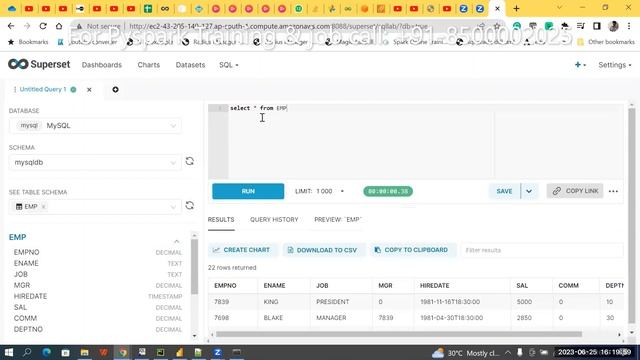
Task: Open Windows taskbar search
Action: tap(27, 352)
